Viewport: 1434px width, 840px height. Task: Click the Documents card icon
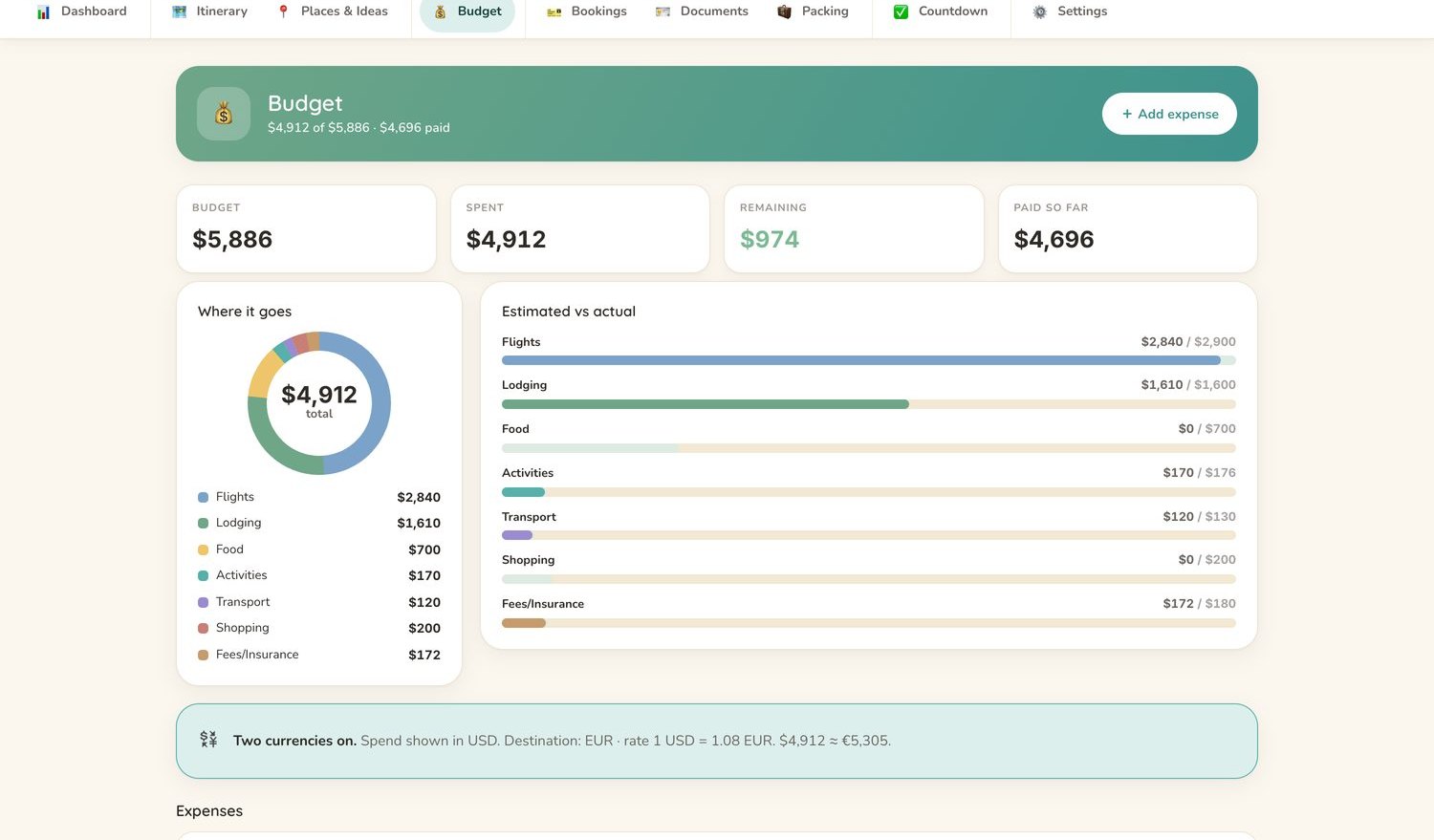click(x=663, y=12)
